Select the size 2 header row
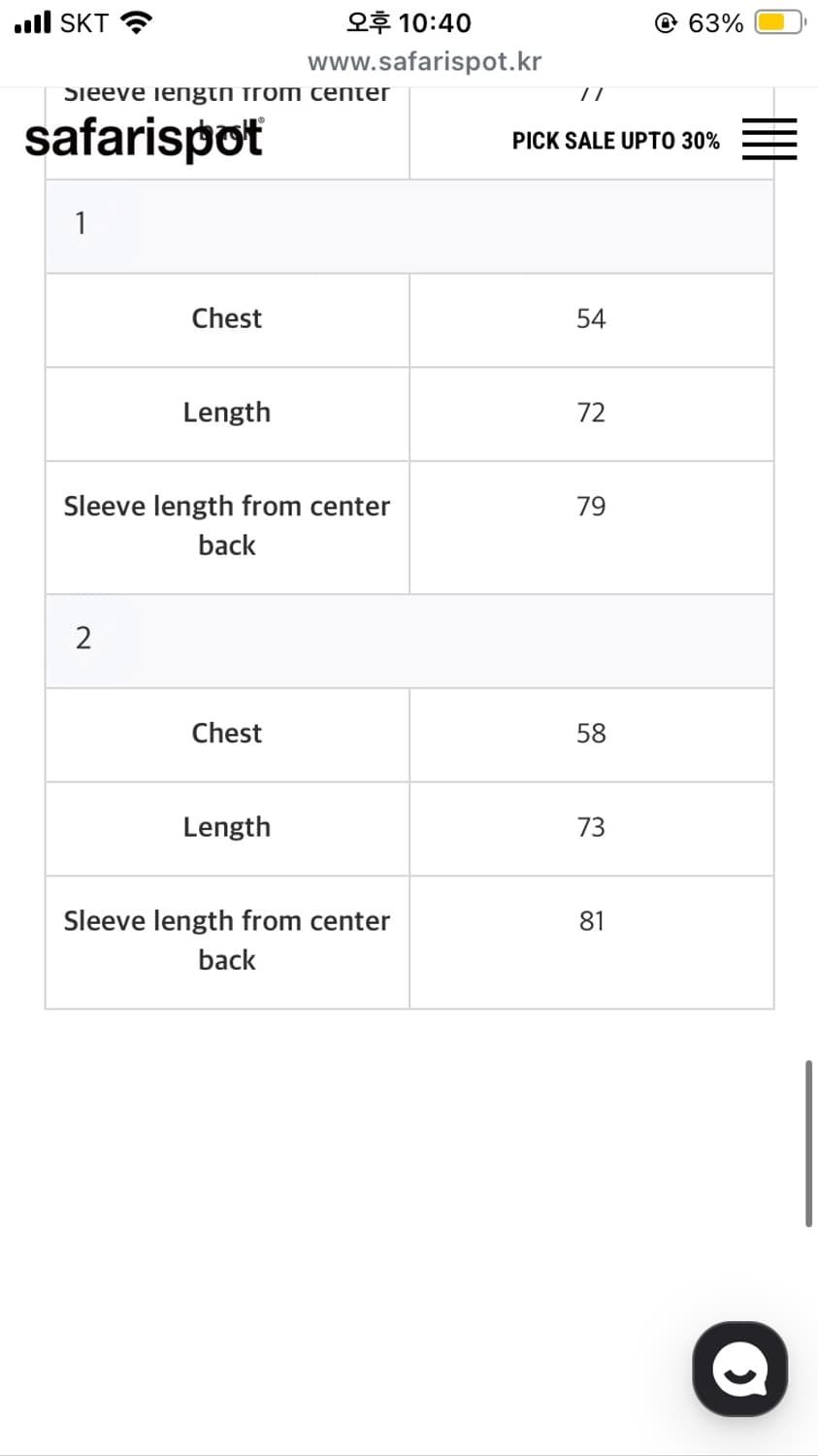Viewport: 818px width, 1456px height. coord(409,640)
